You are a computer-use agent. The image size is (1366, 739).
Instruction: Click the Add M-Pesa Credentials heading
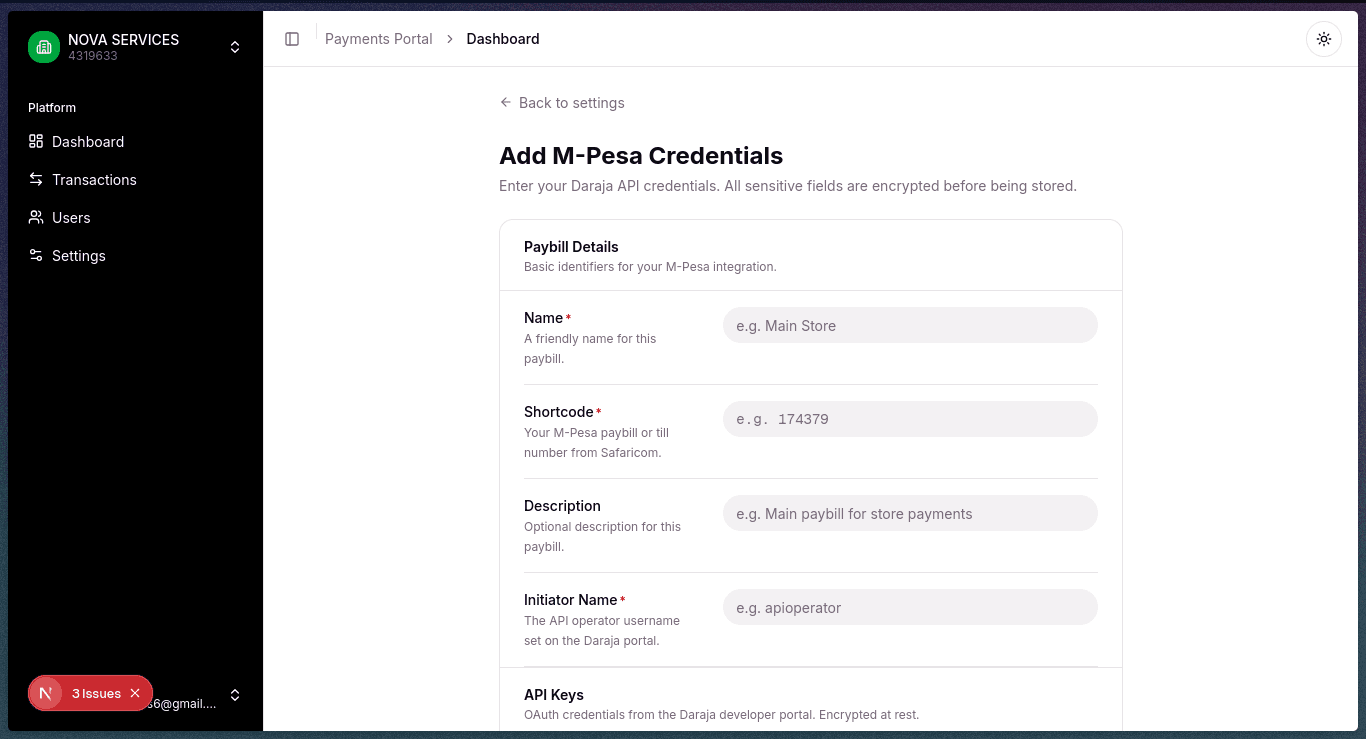tap(641, 156)
